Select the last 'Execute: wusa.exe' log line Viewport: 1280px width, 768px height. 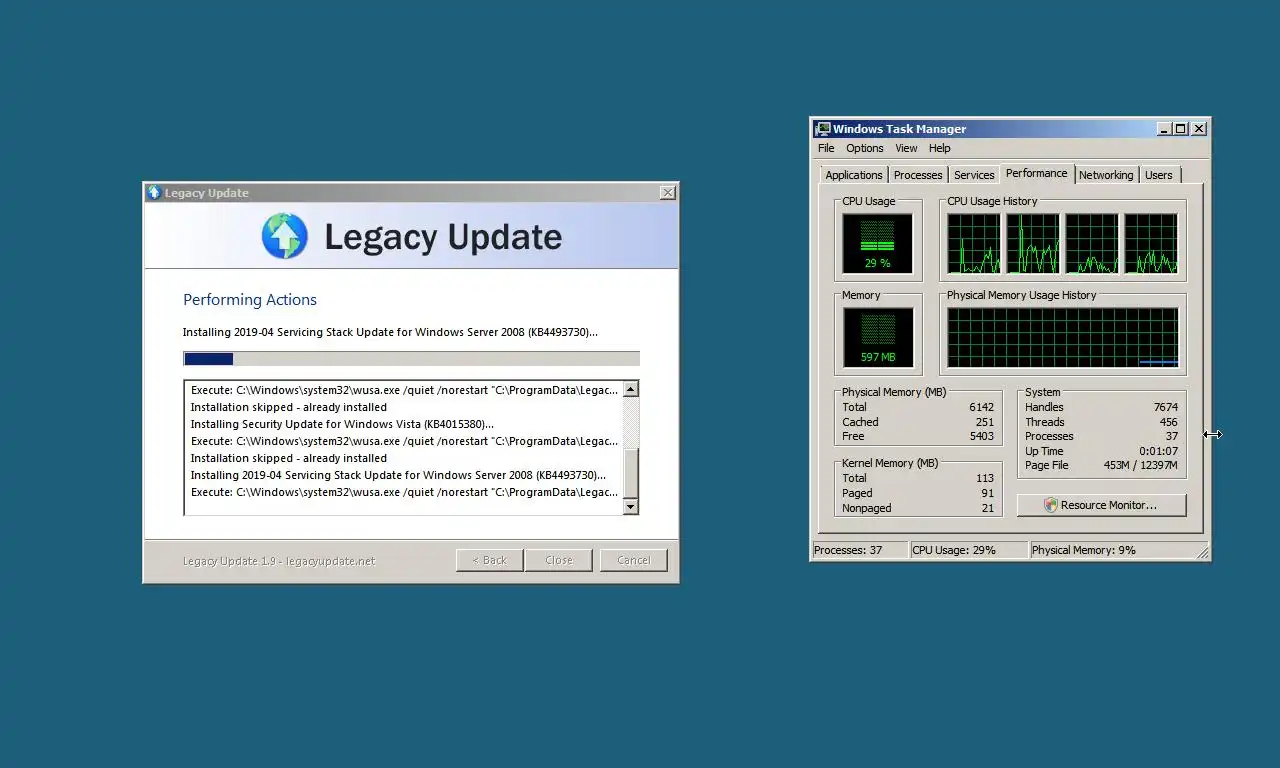[x=404, y=492]
